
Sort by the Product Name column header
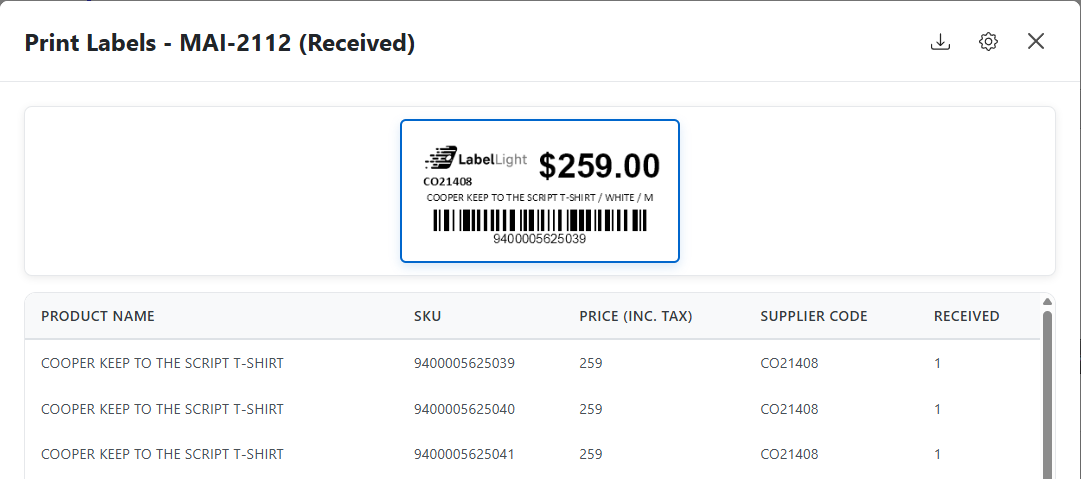[98, 316]
